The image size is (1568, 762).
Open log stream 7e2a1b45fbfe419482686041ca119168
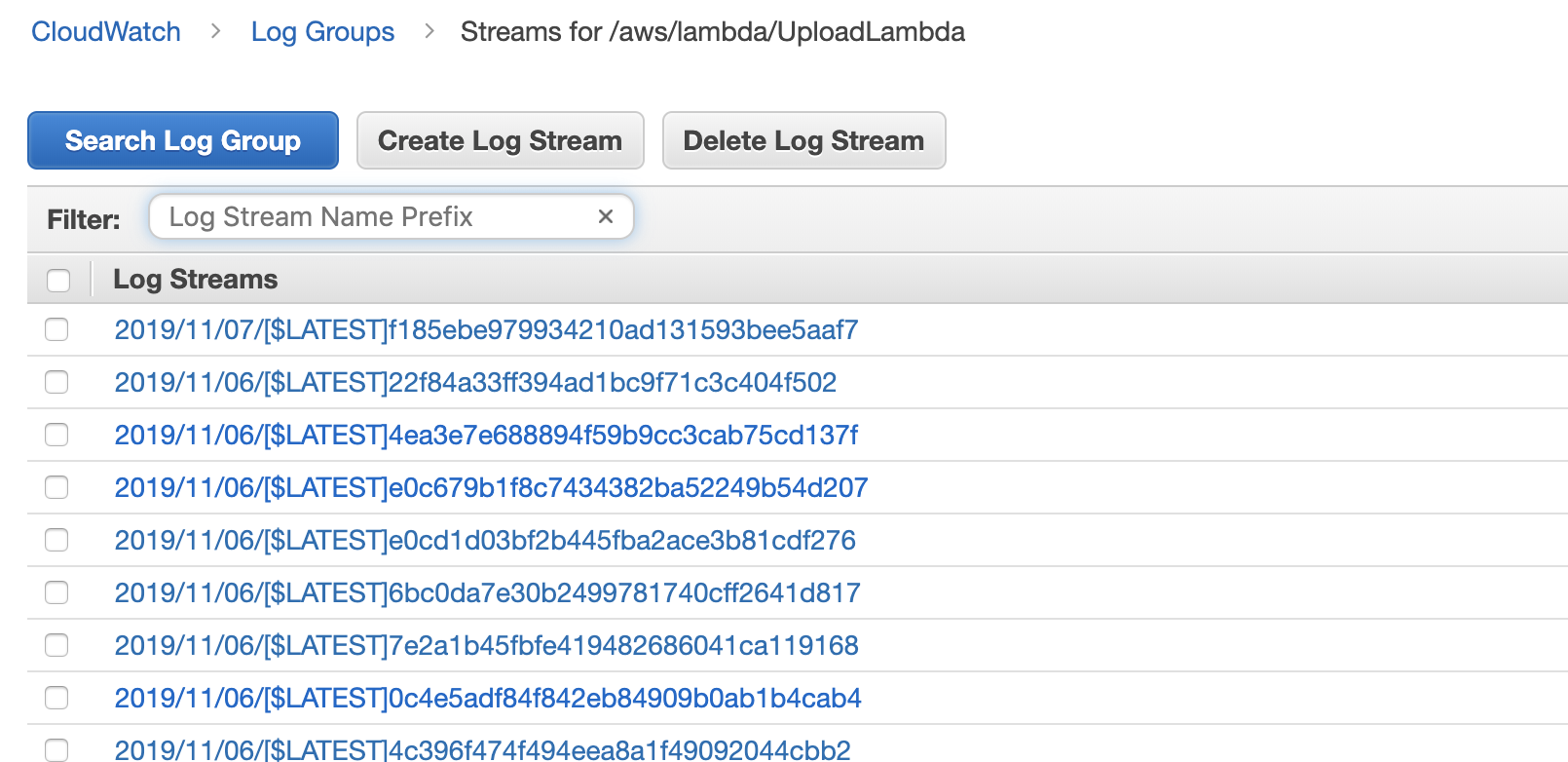click(x=486, y=646)
